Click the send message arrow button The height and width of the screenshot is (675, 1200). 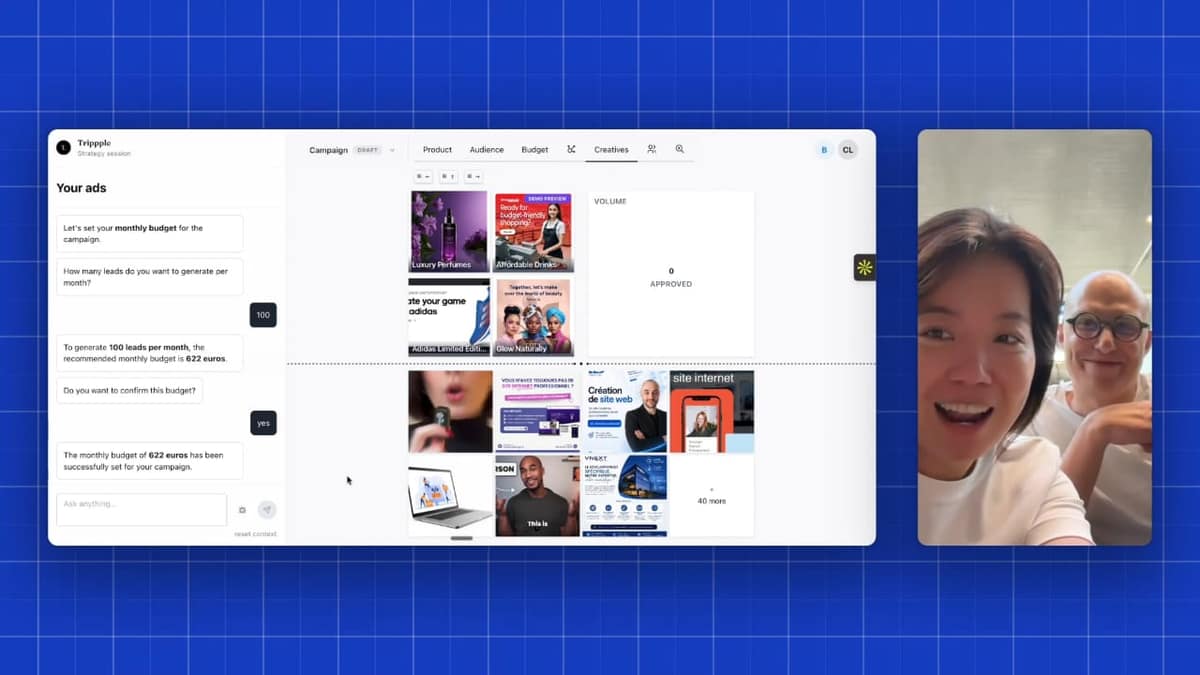(266, 509)
